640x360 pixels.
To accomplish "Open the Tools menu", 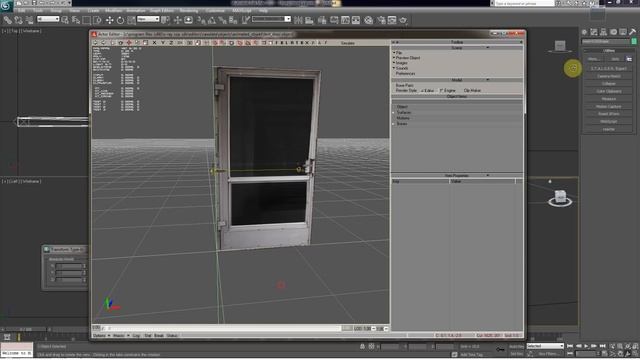I will (x=38, y=10).
